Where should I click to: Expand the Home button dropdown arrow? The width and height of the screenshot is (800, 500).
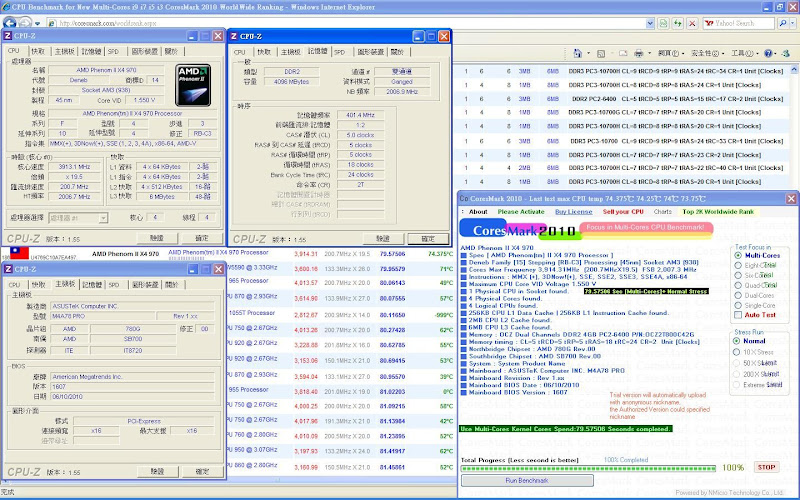(x=588, y=53)
